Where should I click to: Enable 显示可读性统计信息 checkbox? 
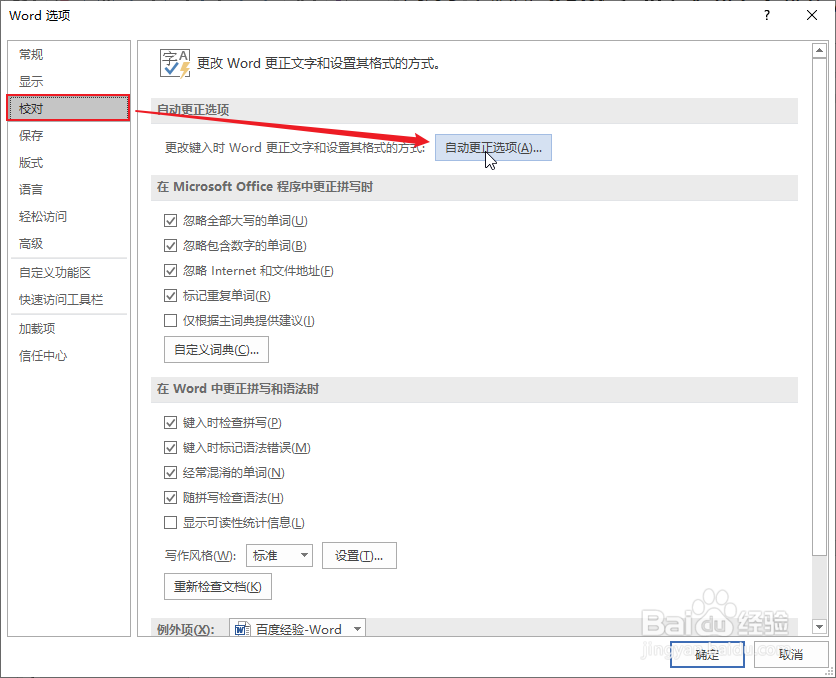pyautogui.click(x=171, y=523)
